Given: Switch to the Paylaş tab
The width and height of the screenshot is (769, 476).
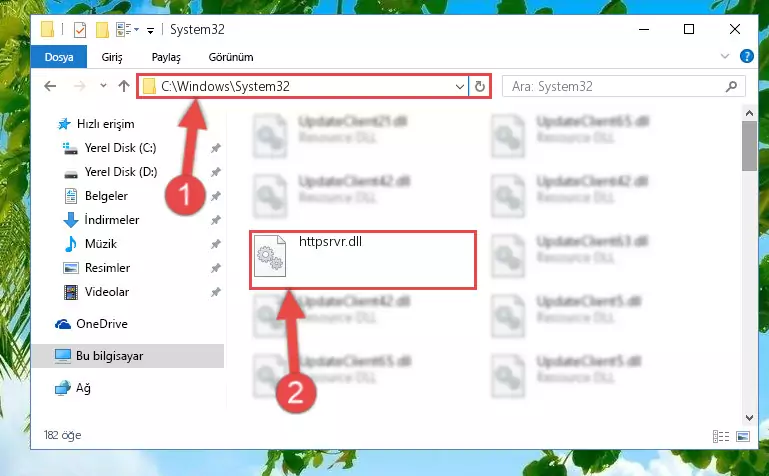Looking at the screenshot, I should (x=166, y=57).
